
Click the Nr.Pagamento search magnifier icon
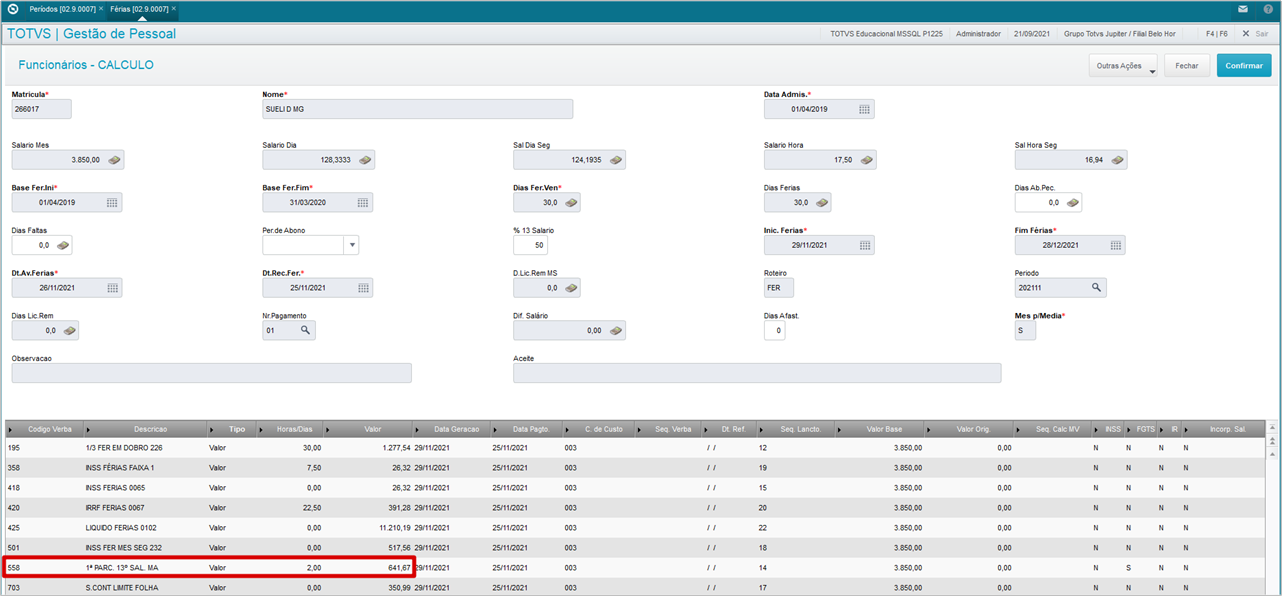coord(305,330)
